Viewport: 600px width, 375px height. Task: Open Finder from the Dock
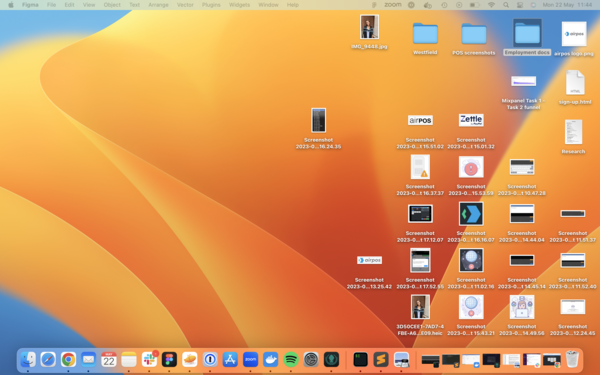tap(28, 359)
